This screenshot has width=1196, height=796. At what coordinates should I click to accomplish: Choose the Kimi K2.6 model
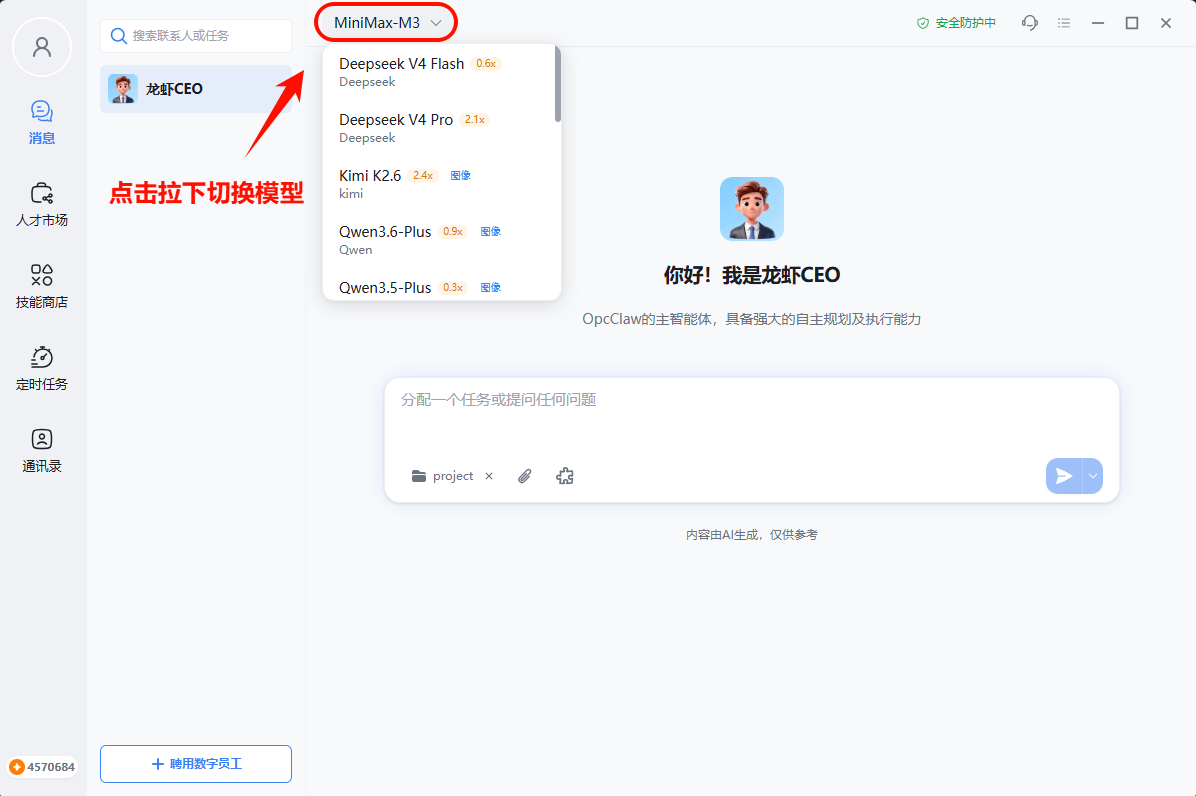point(439,184)
